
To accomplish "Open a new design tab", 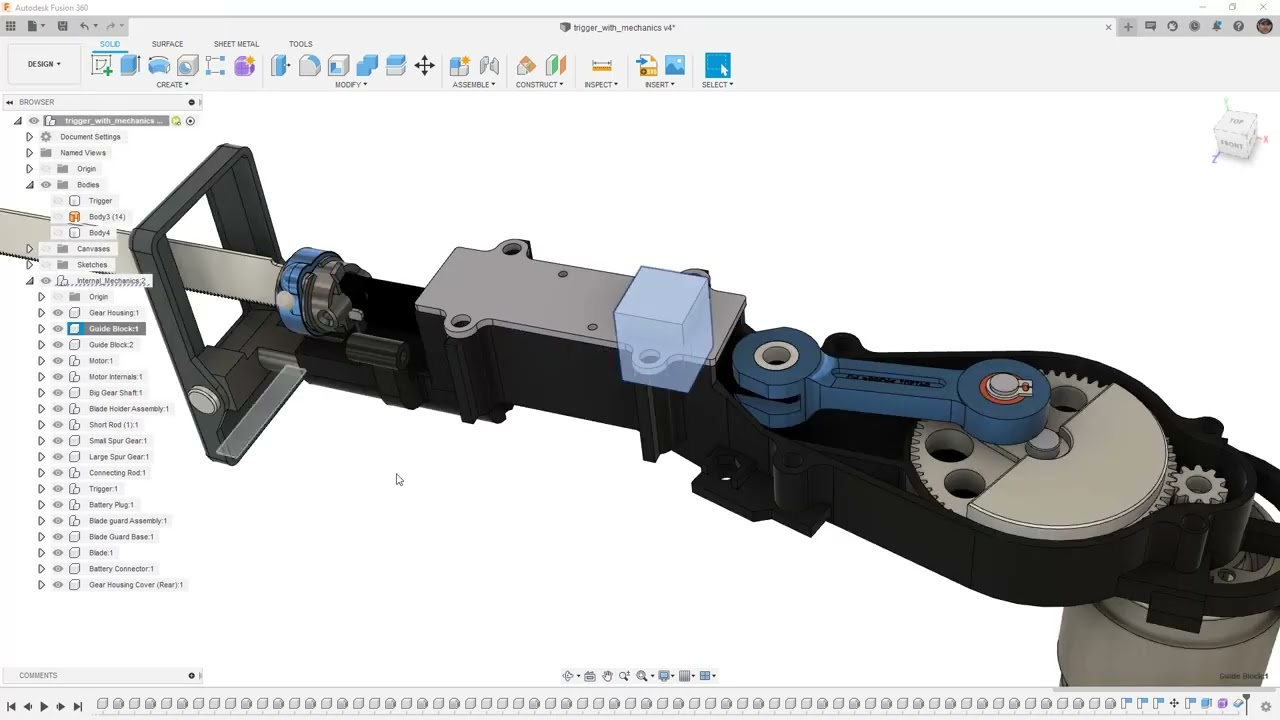I will pyautogui.click(x=1128, y=27).
